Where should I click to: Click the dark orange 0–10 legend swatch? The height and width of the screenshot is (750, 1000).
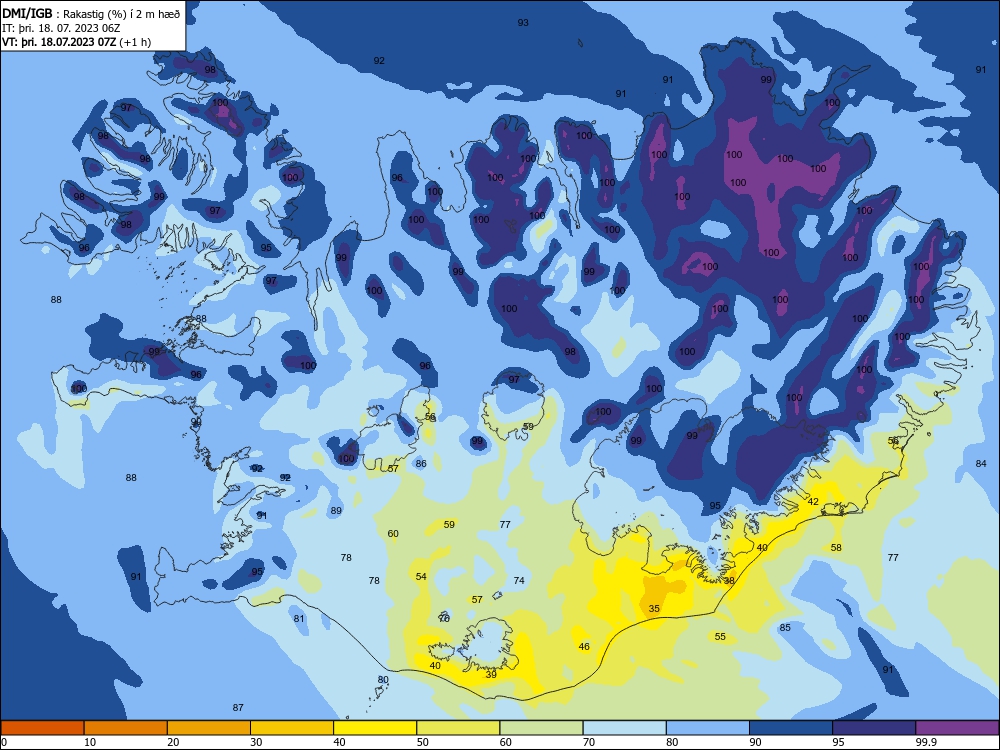tap(42, 728)
